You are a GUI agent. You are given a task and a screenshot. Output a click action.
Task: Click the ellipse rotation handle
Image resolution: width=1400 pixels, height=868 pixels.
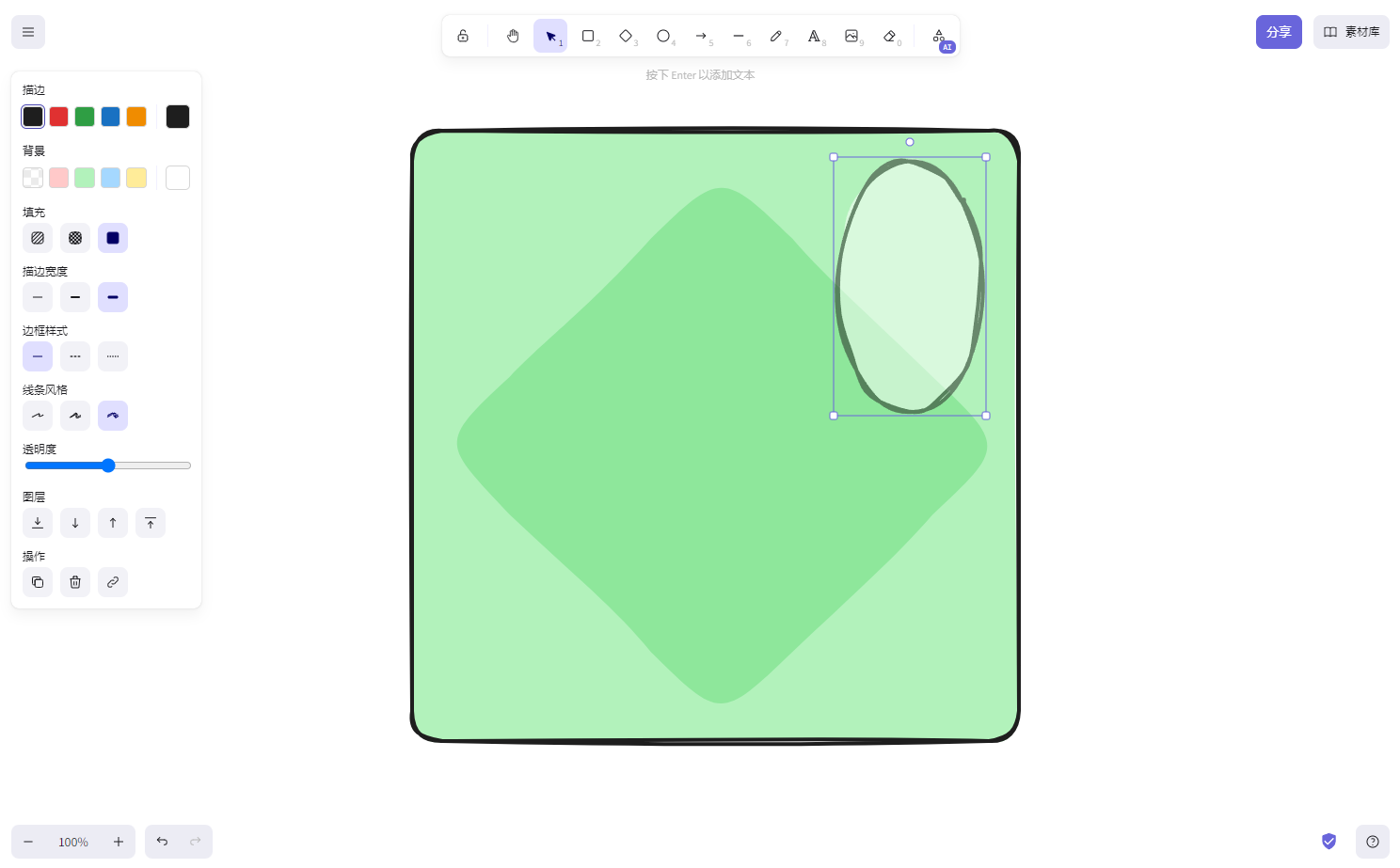tap(910, 142)
